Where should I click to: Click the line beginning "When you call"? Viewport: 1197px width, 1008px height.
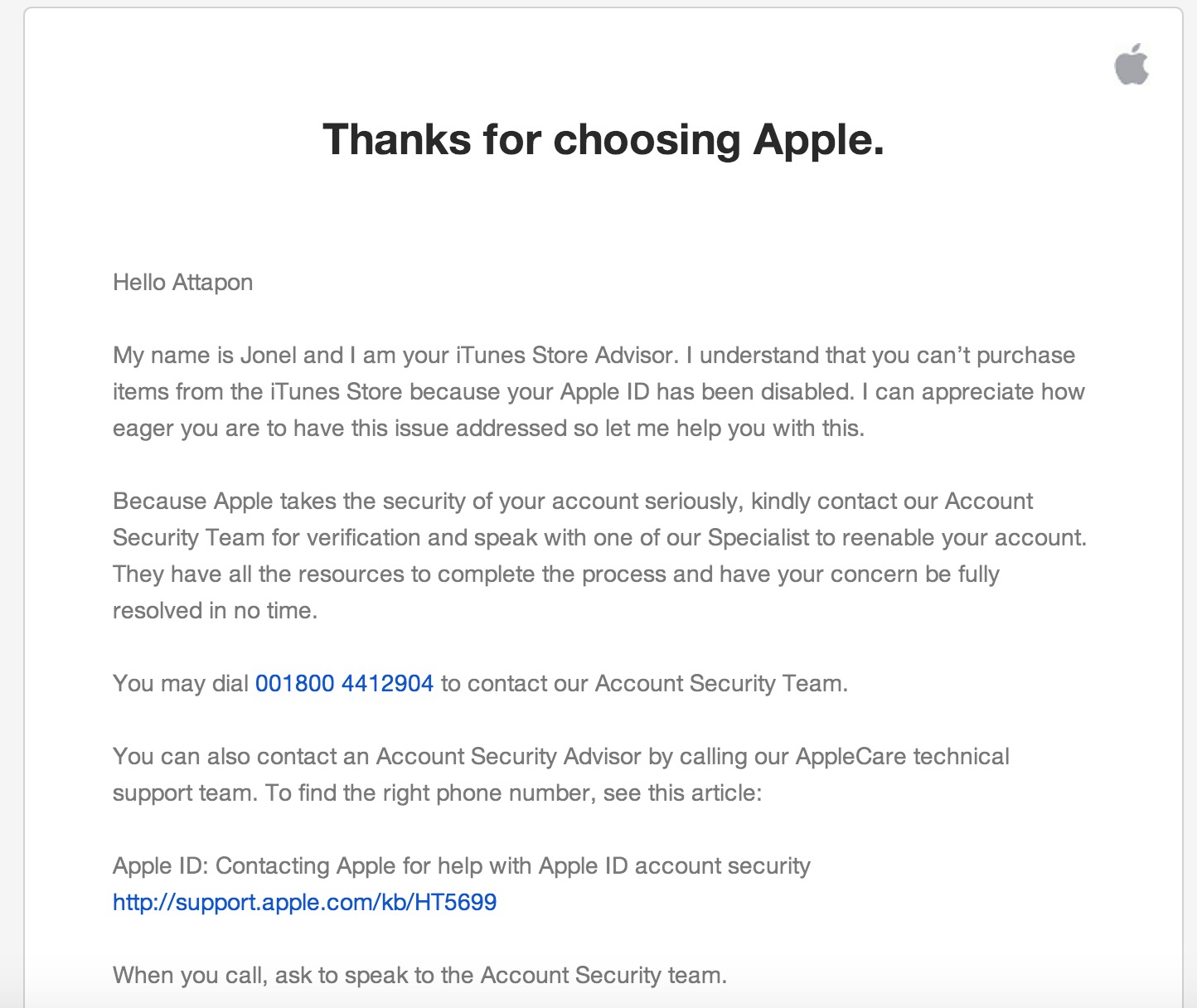(x=419, y=976)
